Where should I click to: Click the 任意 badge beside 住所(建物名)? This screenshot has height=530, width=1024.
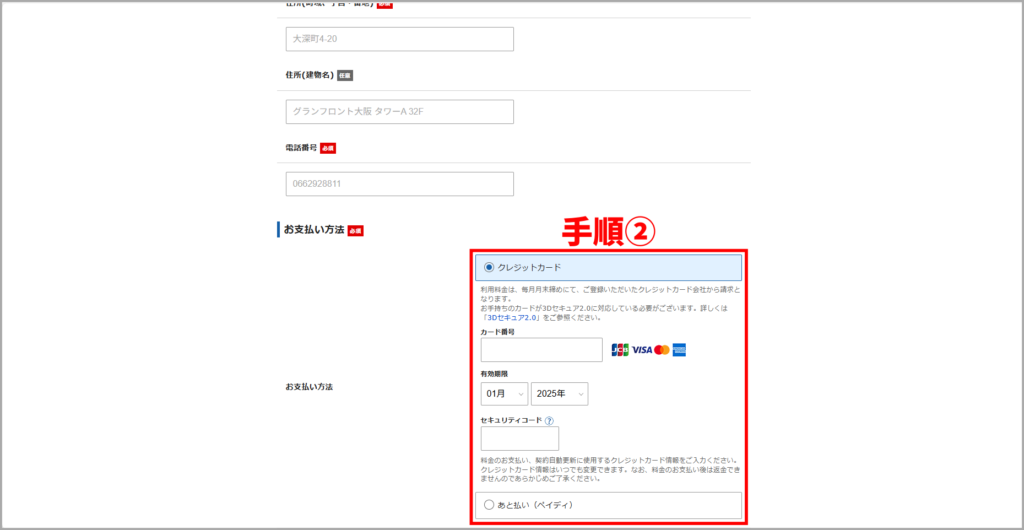click(345, 75)
